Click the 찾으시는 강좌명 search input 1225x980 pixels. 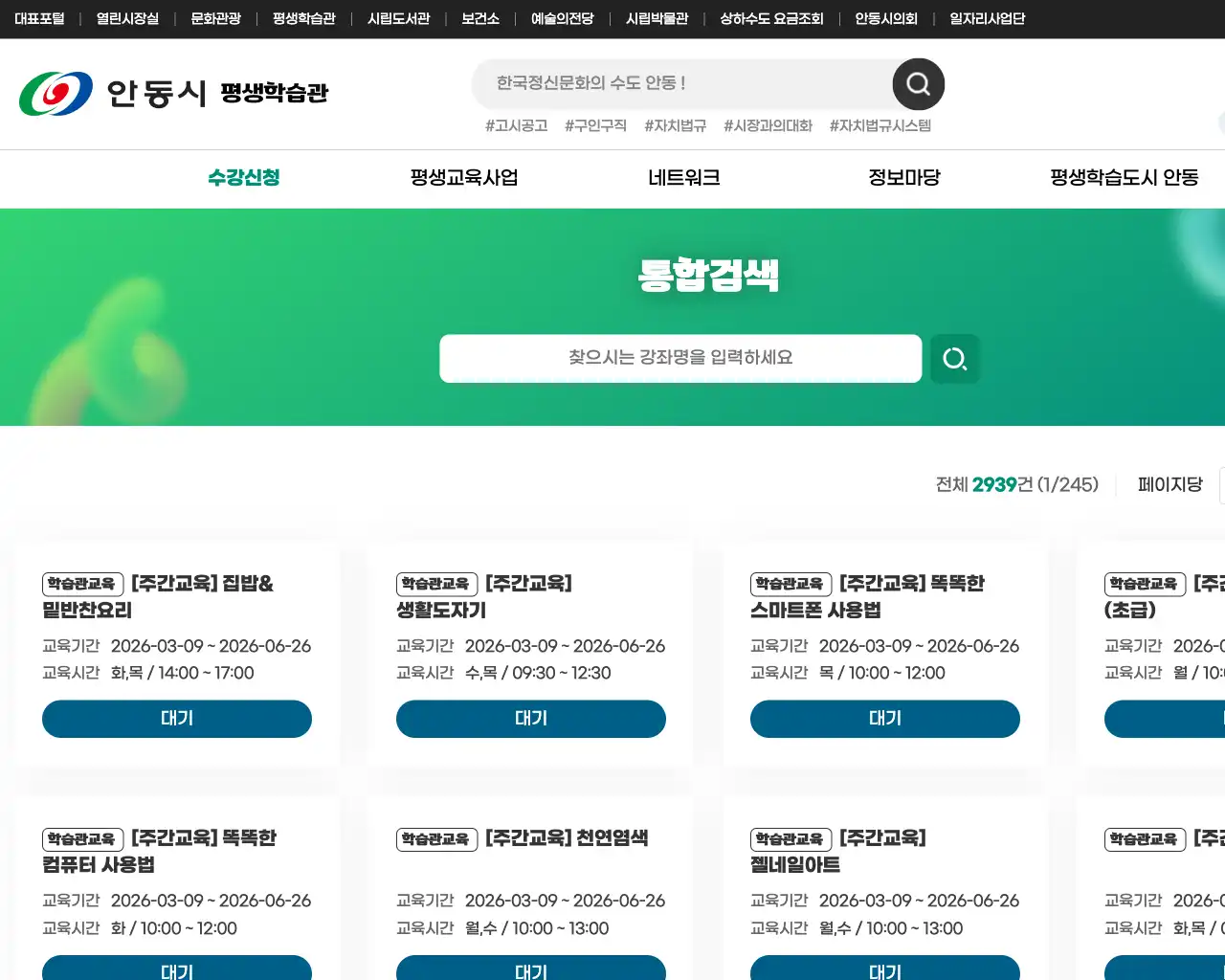[680, 359]
